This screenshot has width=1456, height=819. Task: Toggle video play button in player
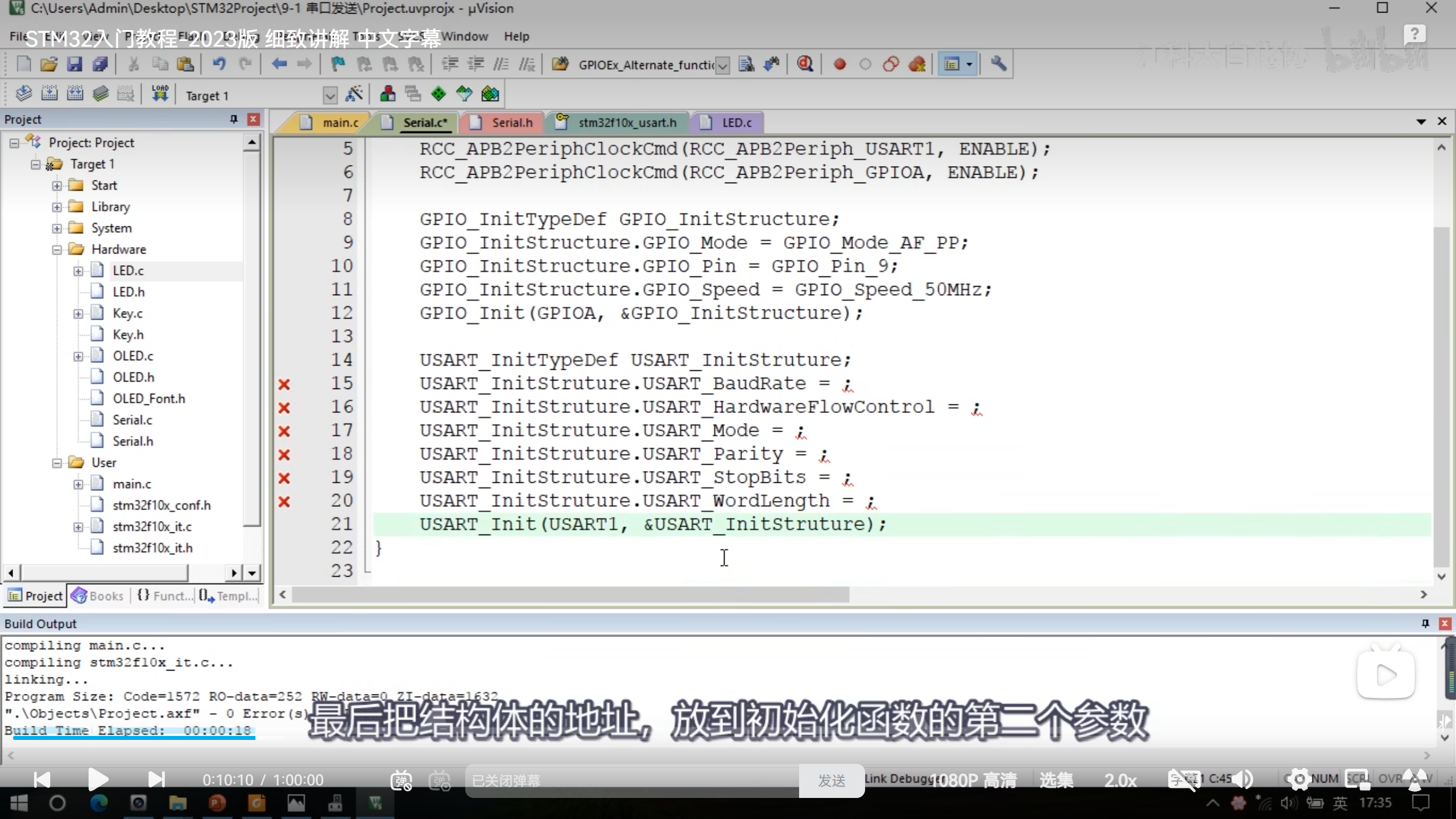pyautogui.click(x=98, y=779)
